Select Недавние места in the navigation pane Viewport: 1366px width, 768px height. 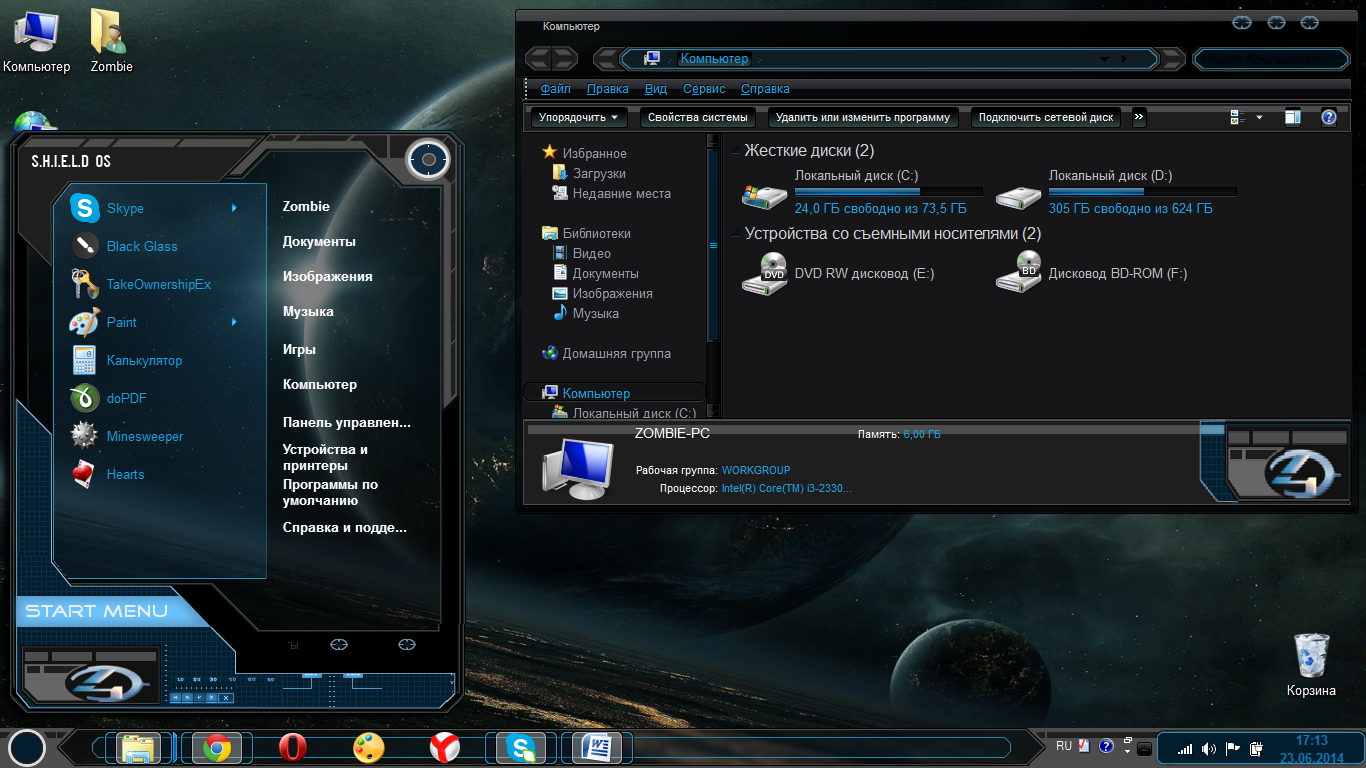tap(621, 193)
